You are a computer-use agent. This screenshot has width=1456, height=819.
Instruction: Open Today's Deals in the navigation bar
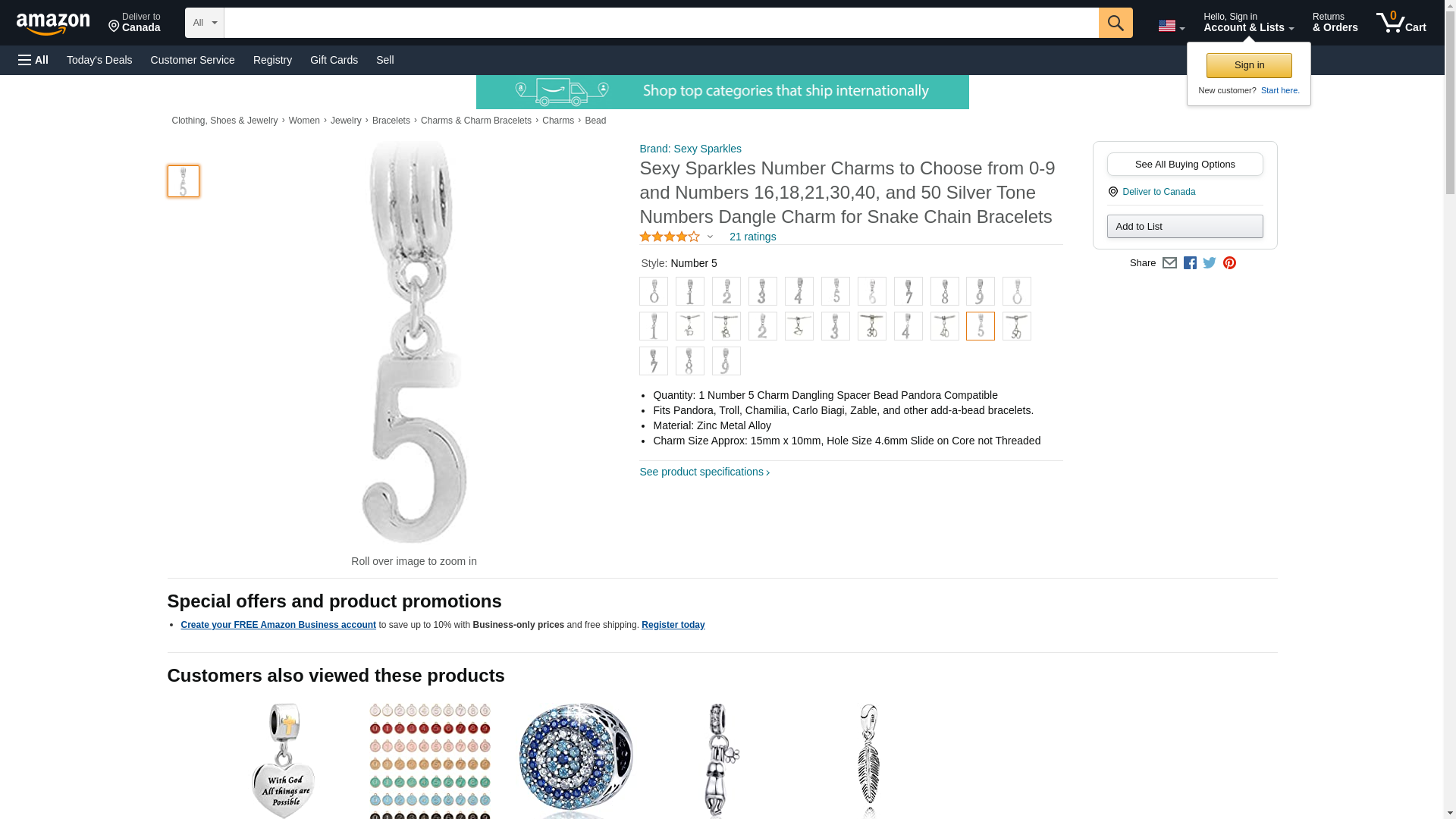tap(99, 60)
